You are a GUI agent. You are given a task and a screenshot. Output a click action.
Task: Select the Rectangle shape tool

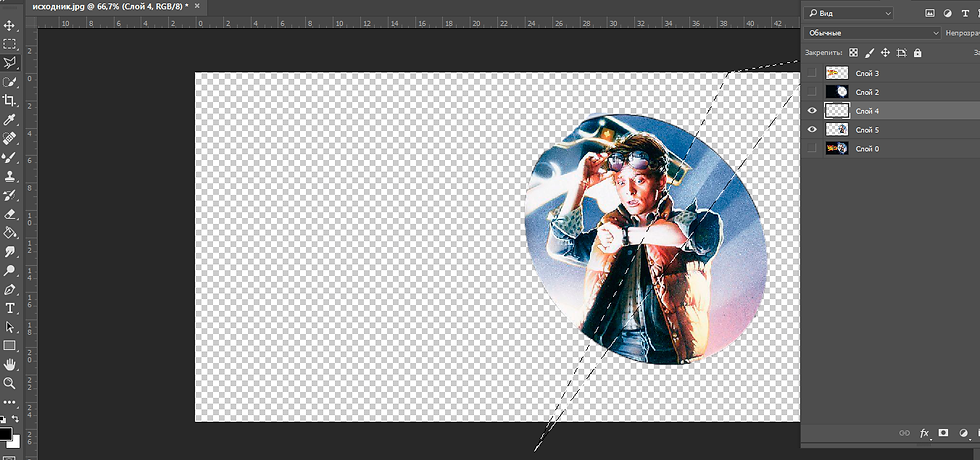coord(9,346)
